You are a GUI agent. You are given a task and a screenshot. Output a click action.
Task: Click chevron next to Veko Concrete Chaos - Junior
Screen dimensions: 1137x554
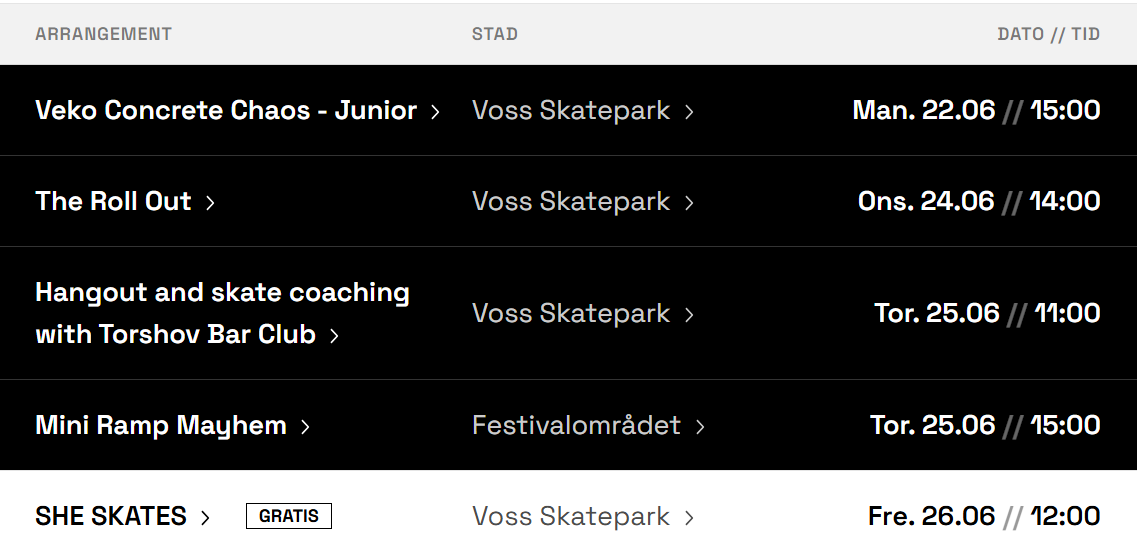coord(435,112)
